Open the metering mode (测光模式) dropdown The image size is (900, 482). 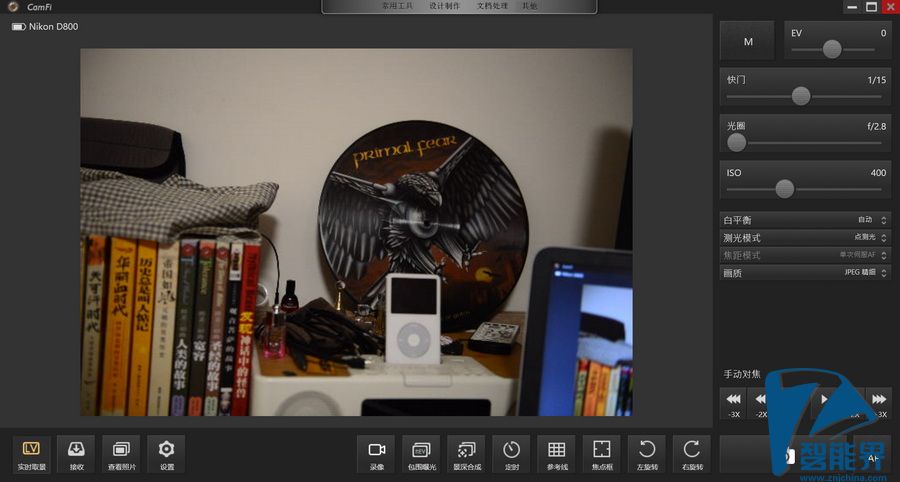pos(805,237)
